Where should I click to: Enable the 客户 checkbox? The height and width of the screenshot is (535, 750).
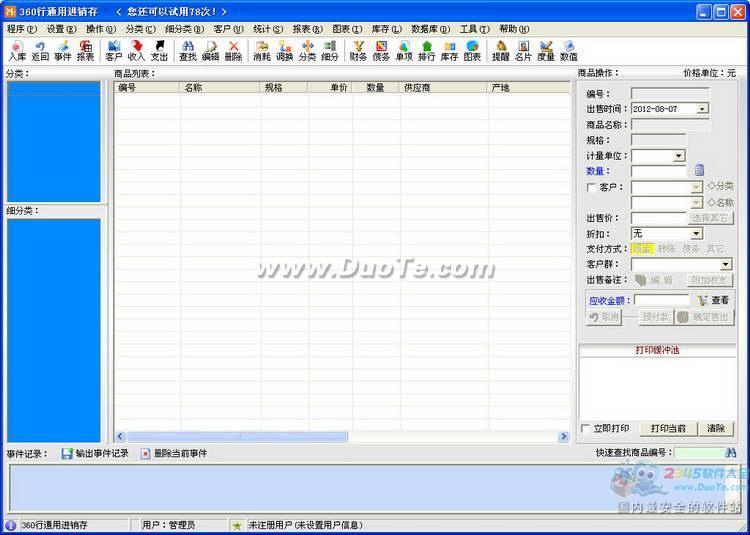point(591,187)
